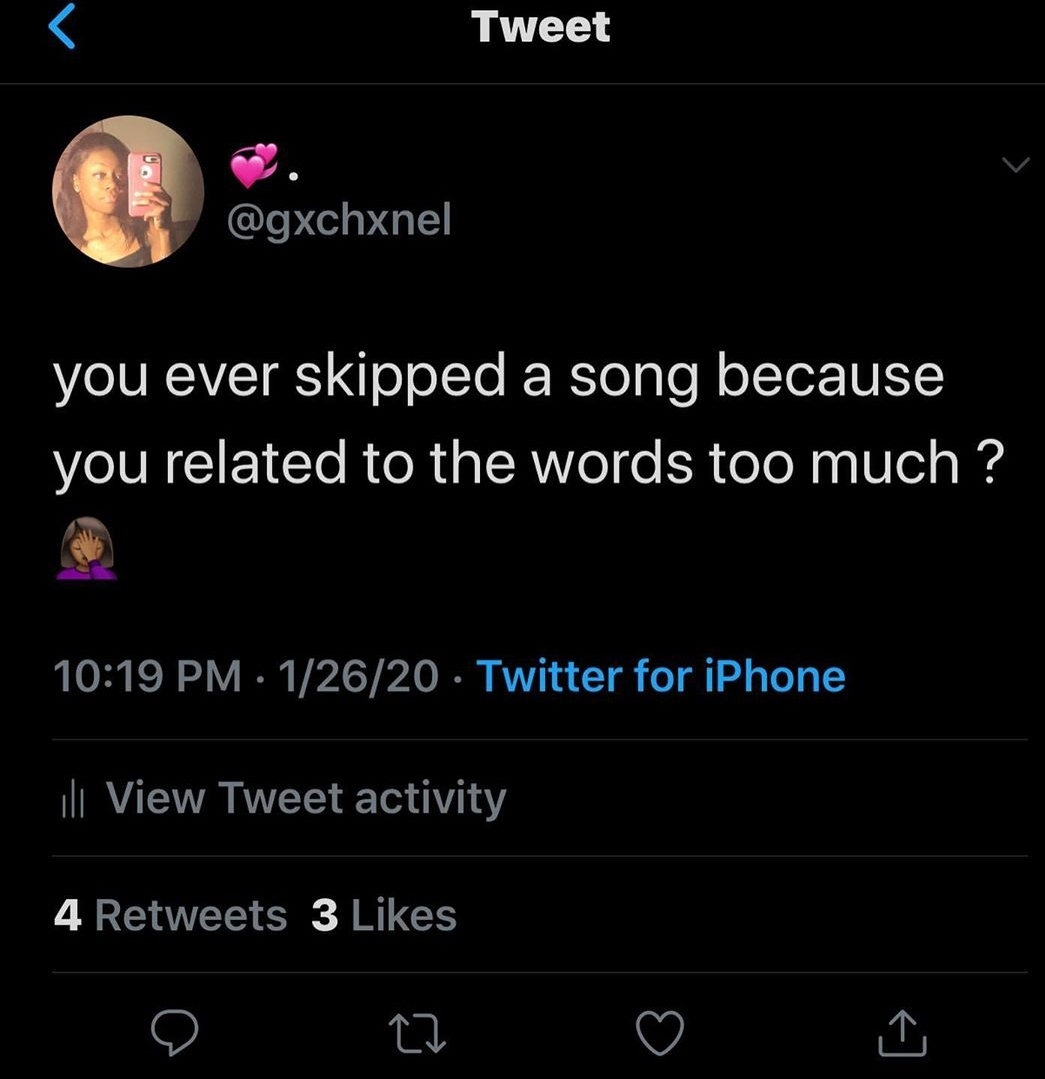This screenshot has height=1079, width=1045.
Task: Tap the bar chart Tweet activity icon
Action: [x=73, y=799]
